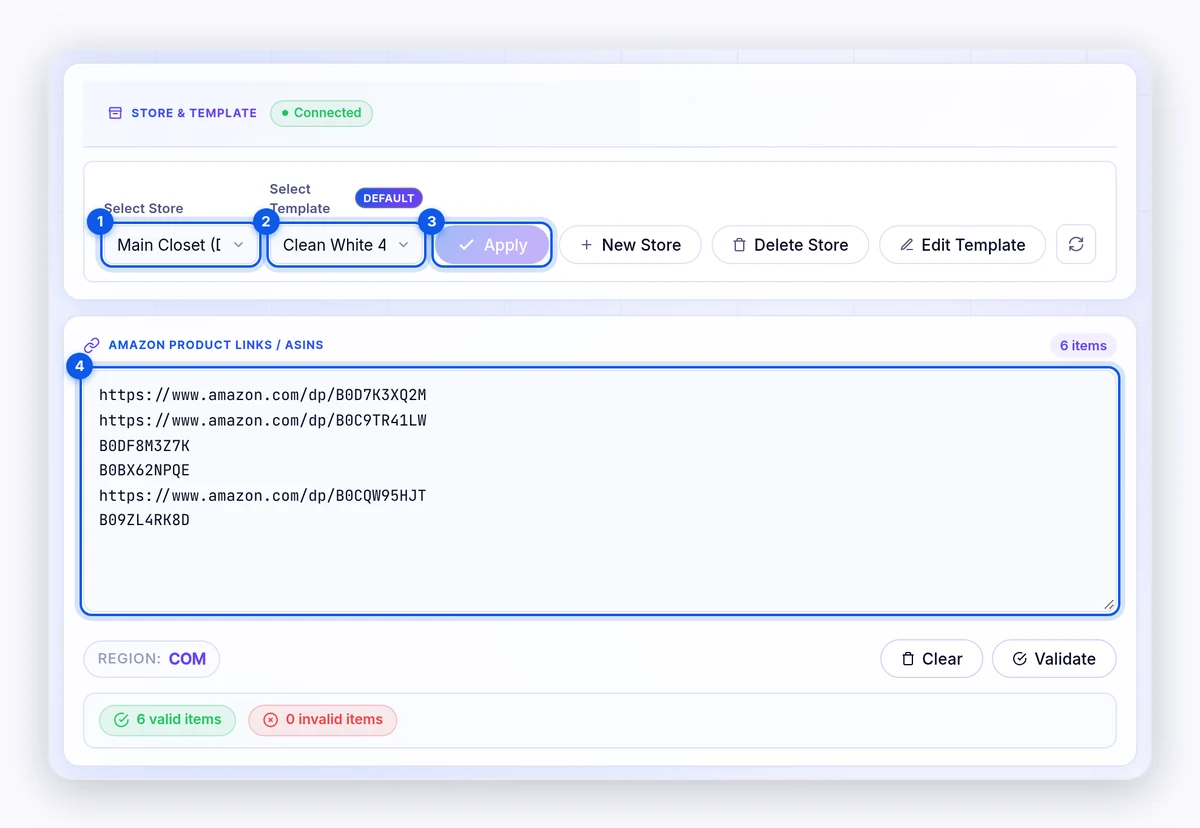Click the textarea resize handle
The width and height of the screenshot is (1200, 828).
click(1108, 604)
